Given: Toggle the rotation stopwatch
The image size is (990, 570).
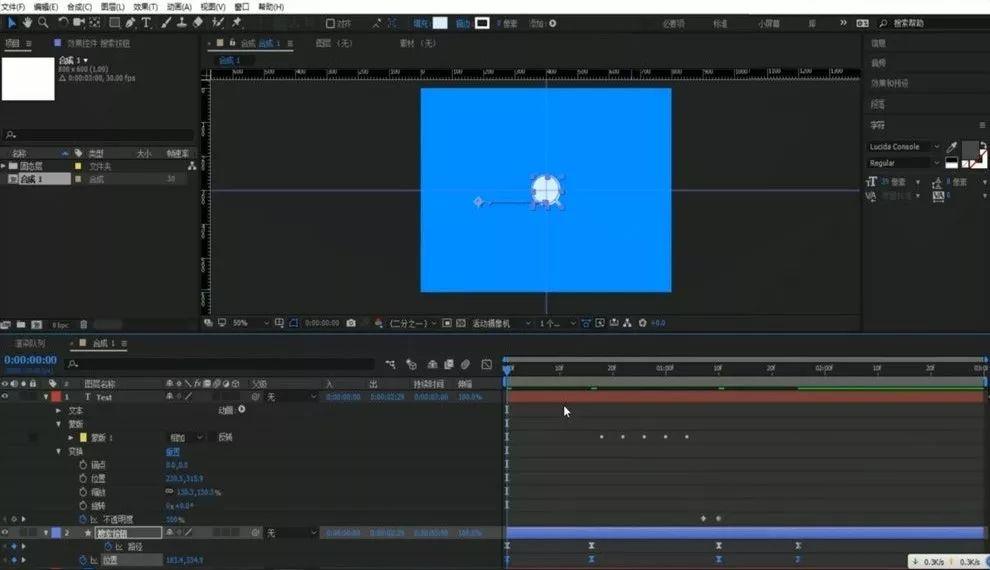Looking at the screenshot, I should pyautogui.click(x=83, y=506).
